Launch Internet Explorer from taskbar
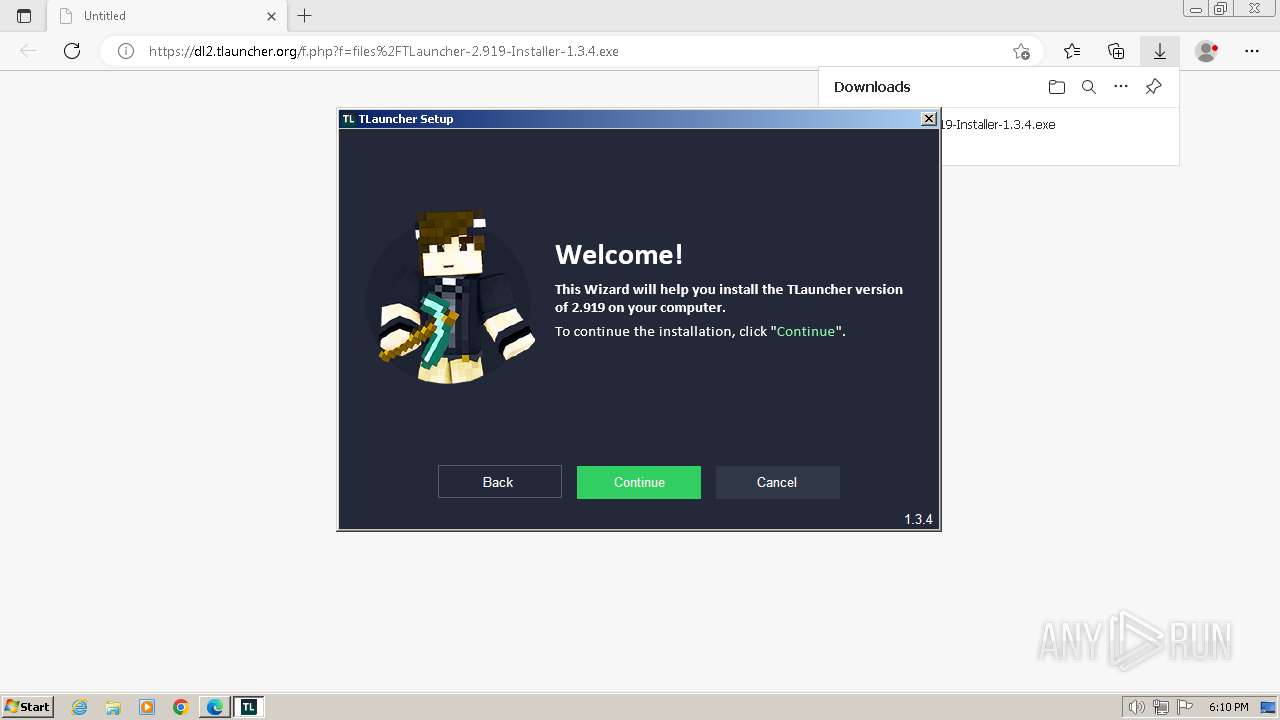The height and width of the screenshot is (720, 1280). [79, 707]
